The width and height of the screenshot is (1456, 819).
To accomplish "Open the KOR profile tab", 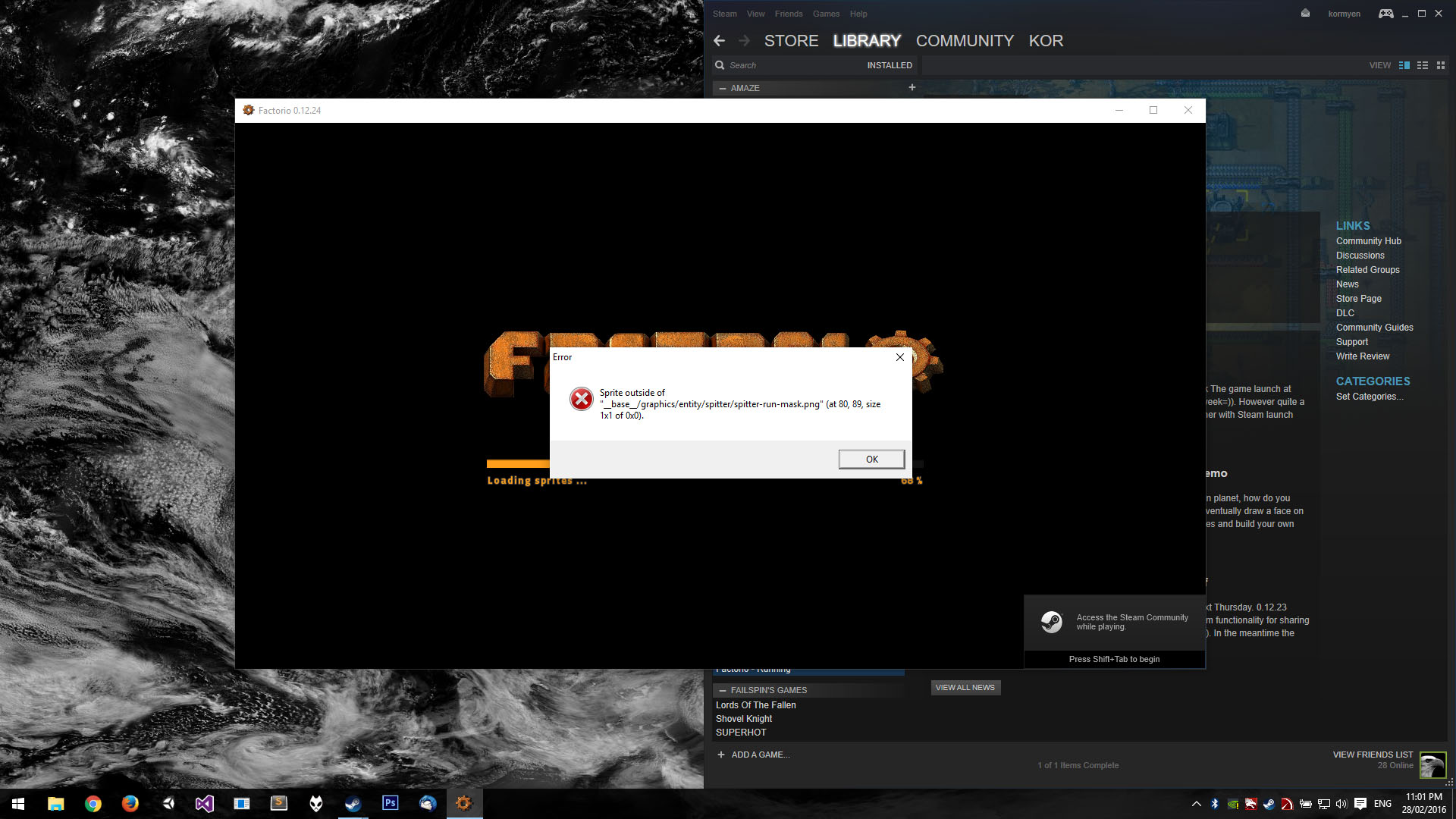I will click(x=1046, y=41).
